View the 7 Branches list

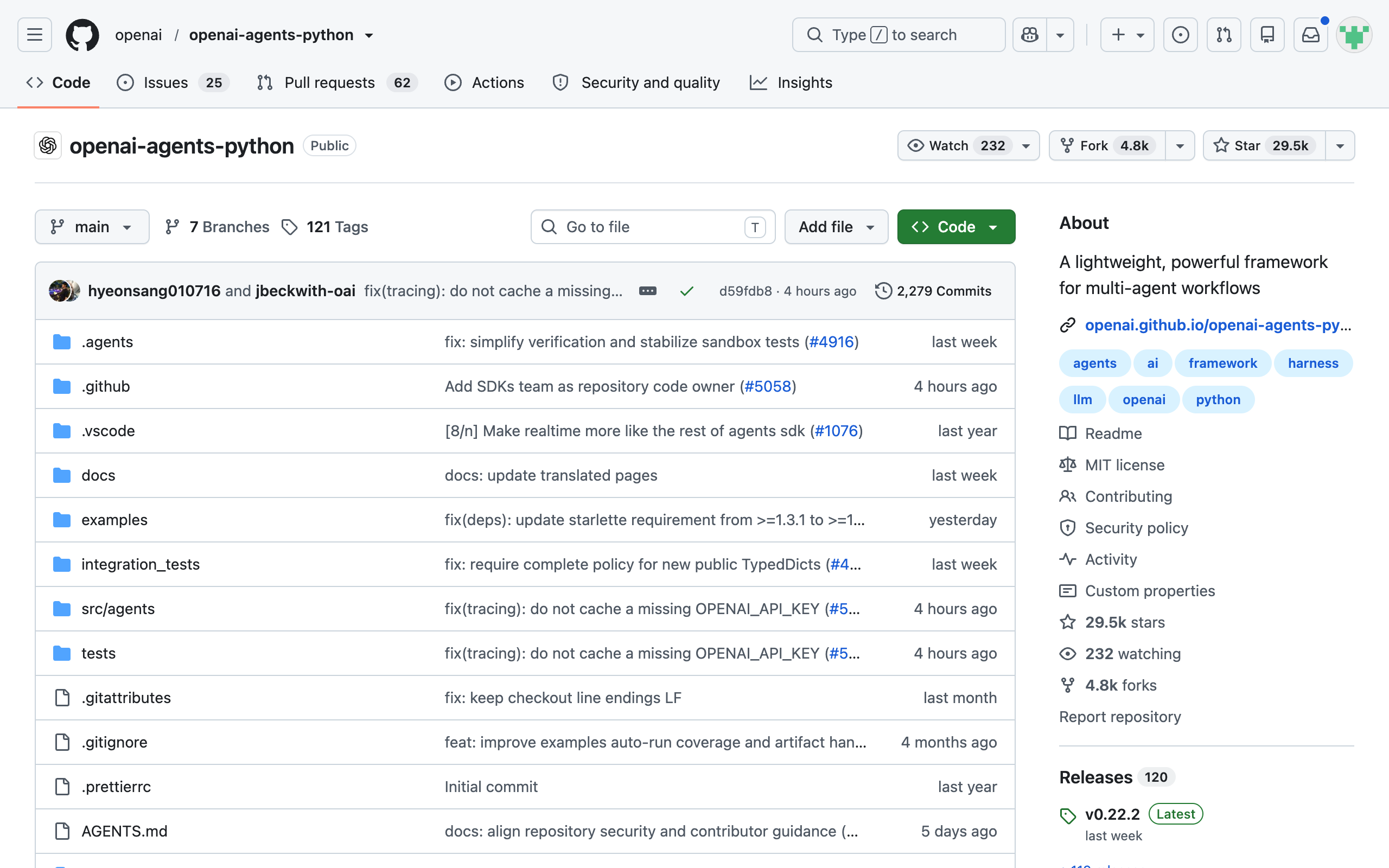click(x=217, y=227)
